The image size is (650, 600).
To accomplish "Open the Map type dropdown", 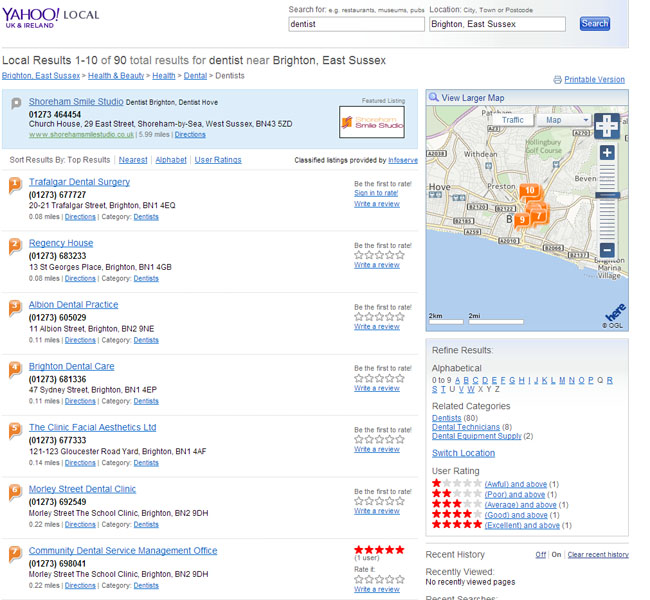I will click(564, 120).
